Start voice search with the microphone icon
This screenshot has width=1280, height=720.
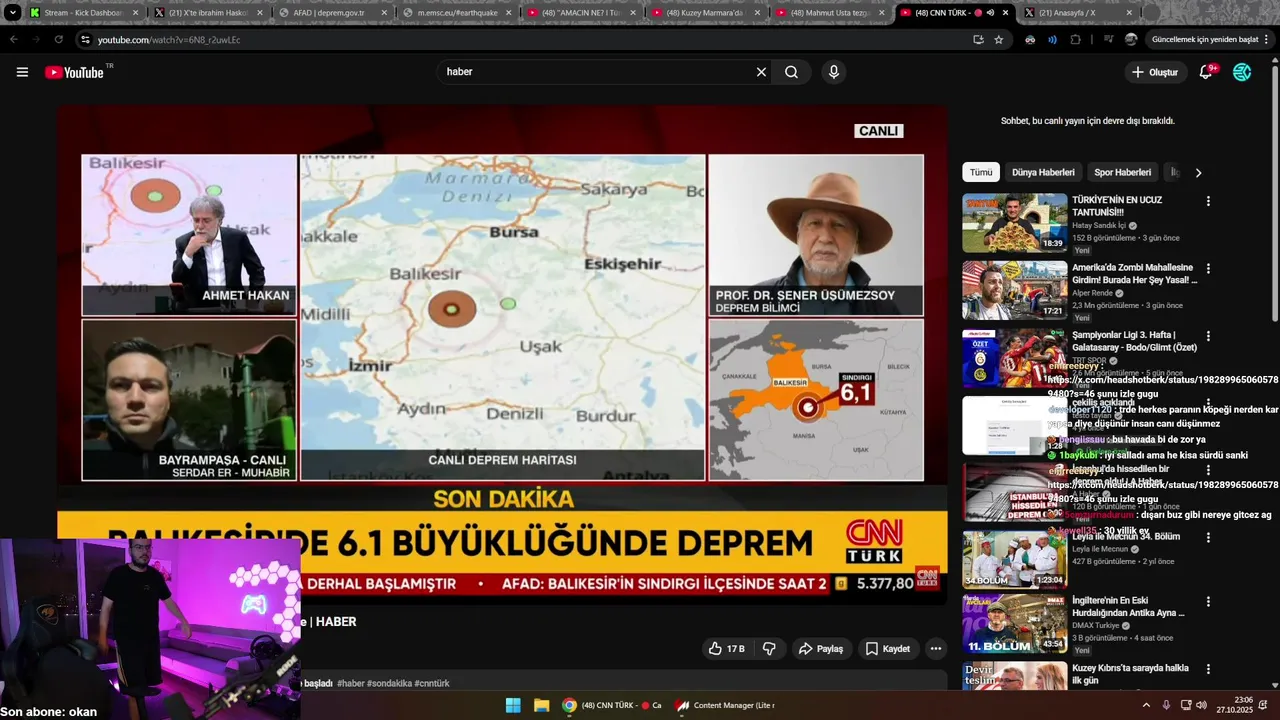click(x=833, y=72)
